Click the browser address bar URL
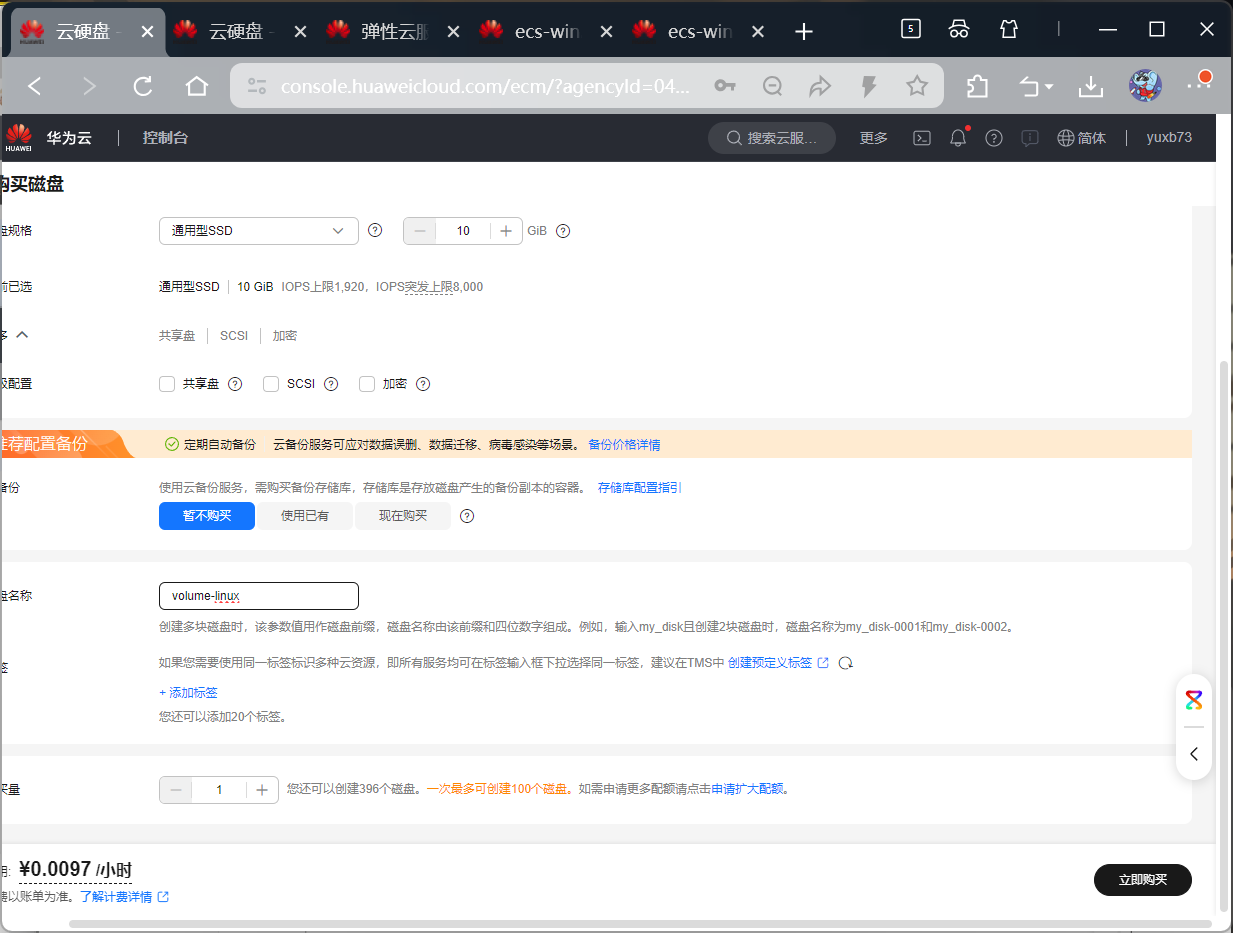Image resolution: width=1233 pixels, height=933 pixels. 485,87
